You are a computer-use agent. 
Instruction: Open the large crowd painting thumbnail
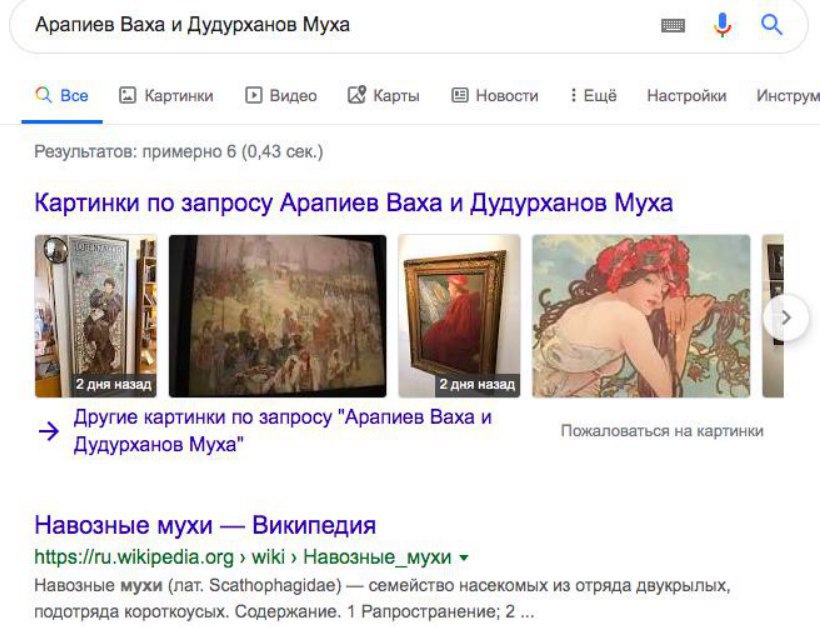(278, 316)
